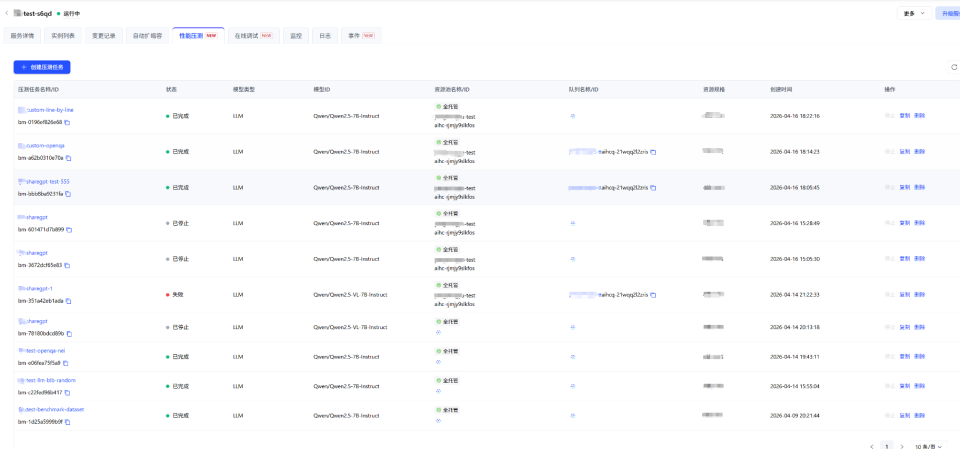Open the test-llm-blb-random task
Screen dimensions: 960x449
47,380
